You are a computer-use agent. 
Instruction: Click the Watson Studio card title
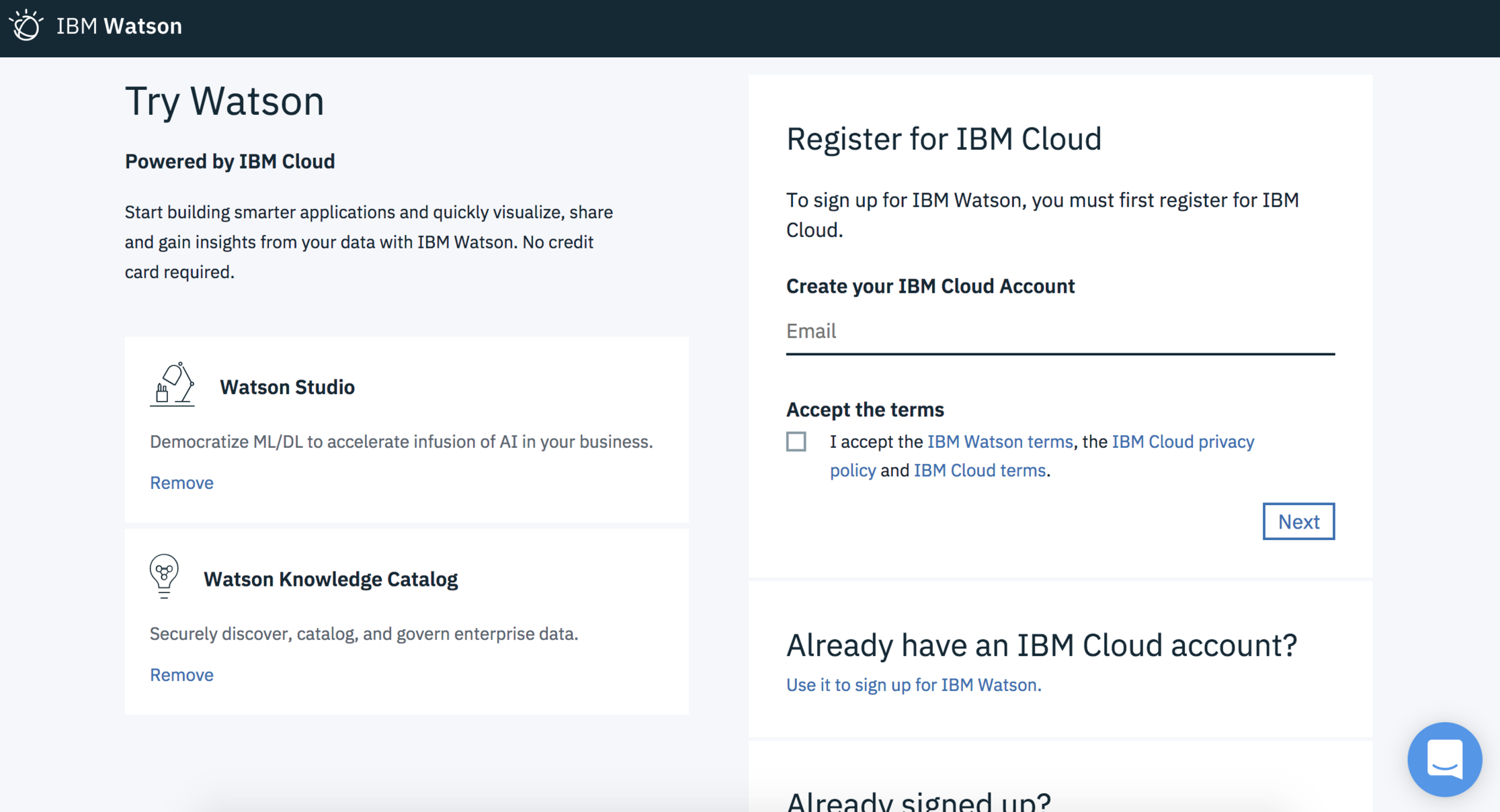click(287, 387)
